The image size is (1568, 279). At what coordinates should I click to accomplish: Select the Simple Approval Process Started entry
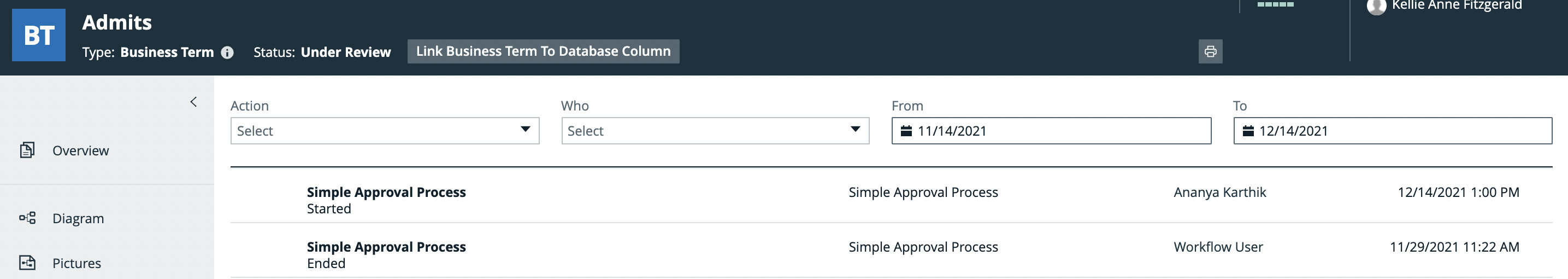click(x=386, y=200)
